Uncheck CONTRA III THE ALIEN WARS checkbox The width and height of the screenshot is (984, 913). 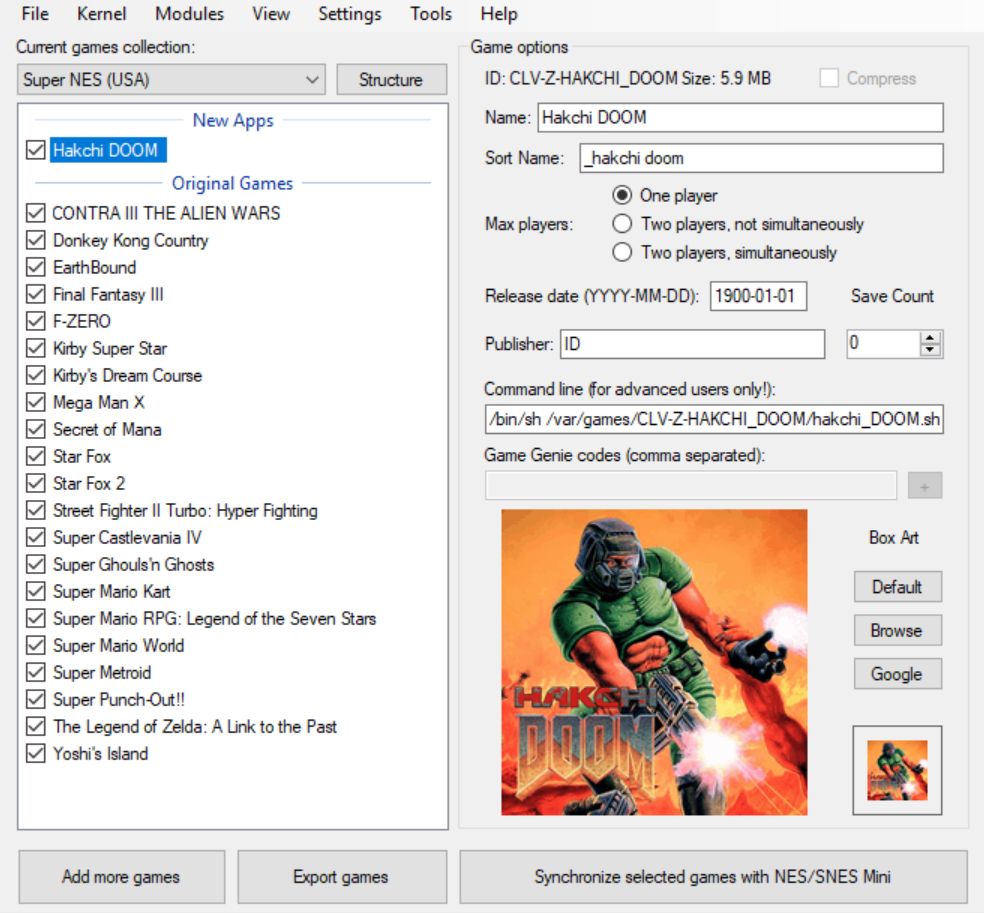[36, 213]
